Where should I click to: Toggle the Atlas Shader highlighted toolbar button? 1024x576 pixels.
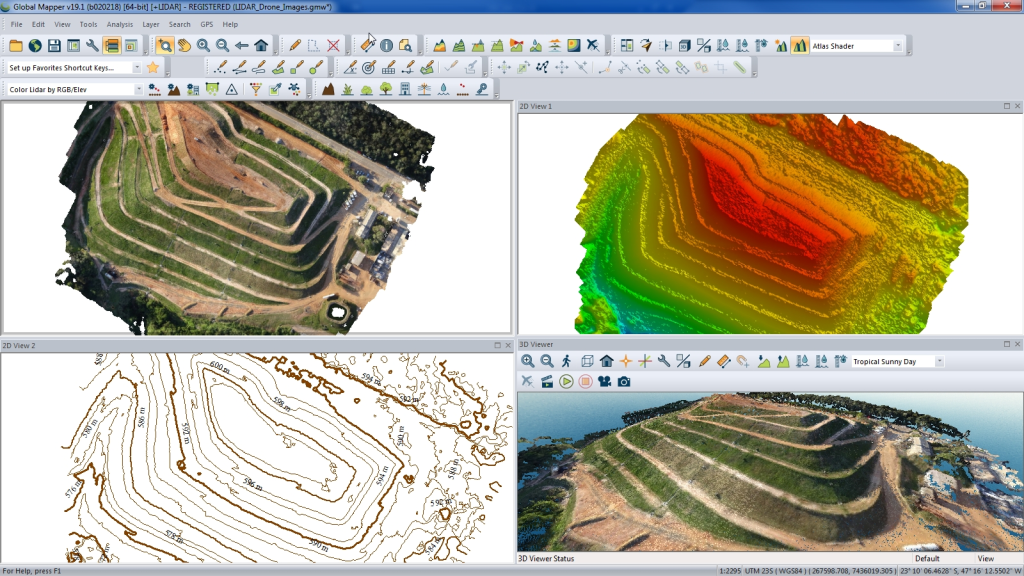pos(800,45)
